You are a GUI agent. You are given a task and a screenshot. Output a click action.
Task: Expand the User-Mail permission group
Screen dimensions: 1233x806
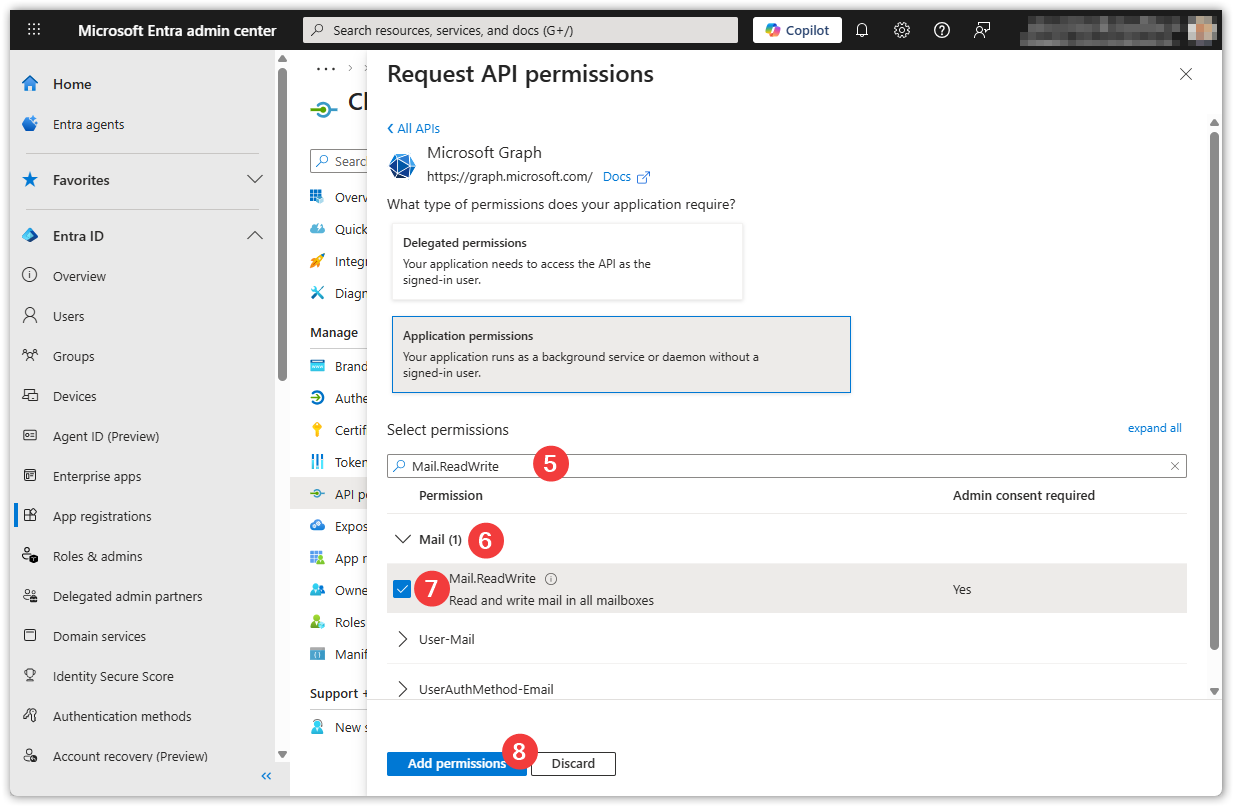[403, 639]
